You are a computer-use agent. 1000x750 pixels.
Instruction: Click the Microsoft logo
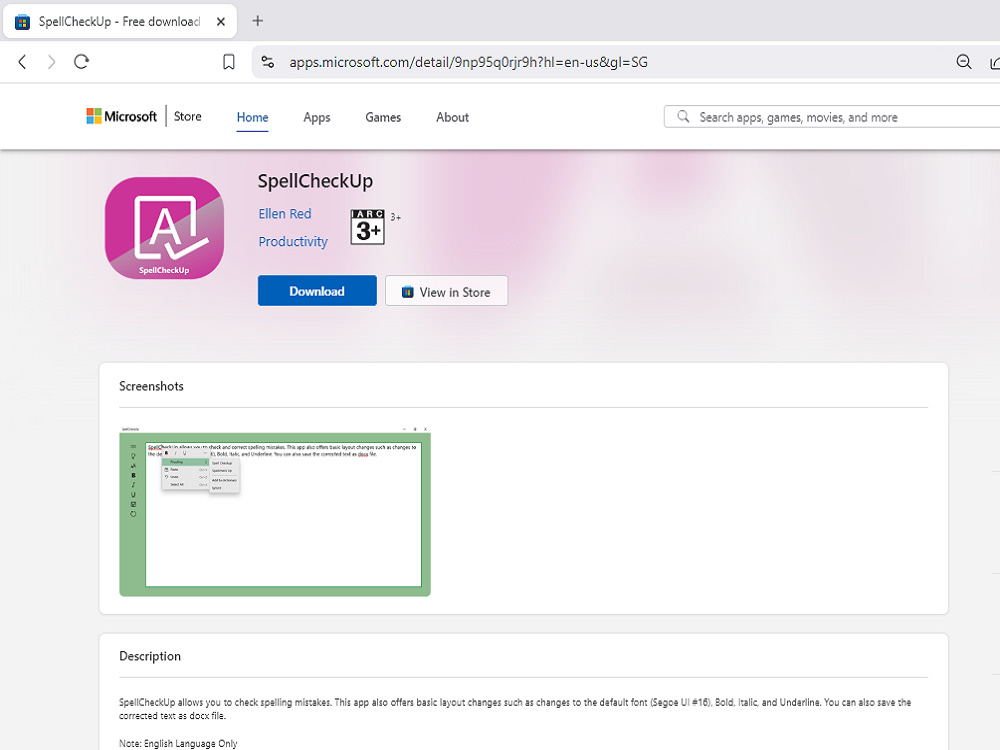click(x=120, y=116)
